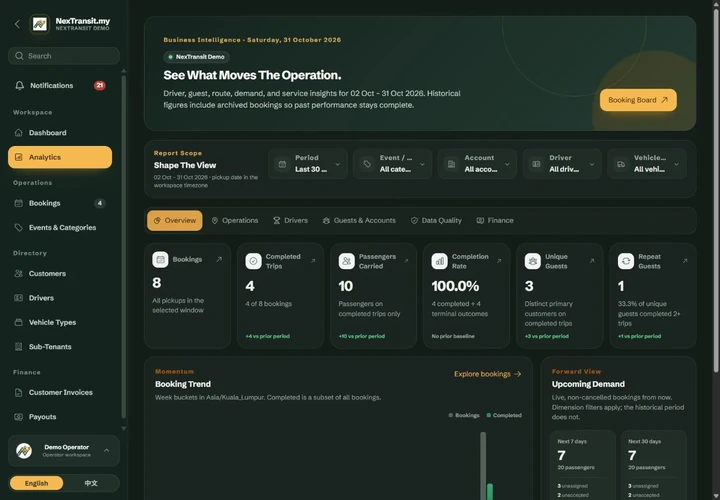
Task: Click the green Completed bar in chart
Action: [490, 491]
